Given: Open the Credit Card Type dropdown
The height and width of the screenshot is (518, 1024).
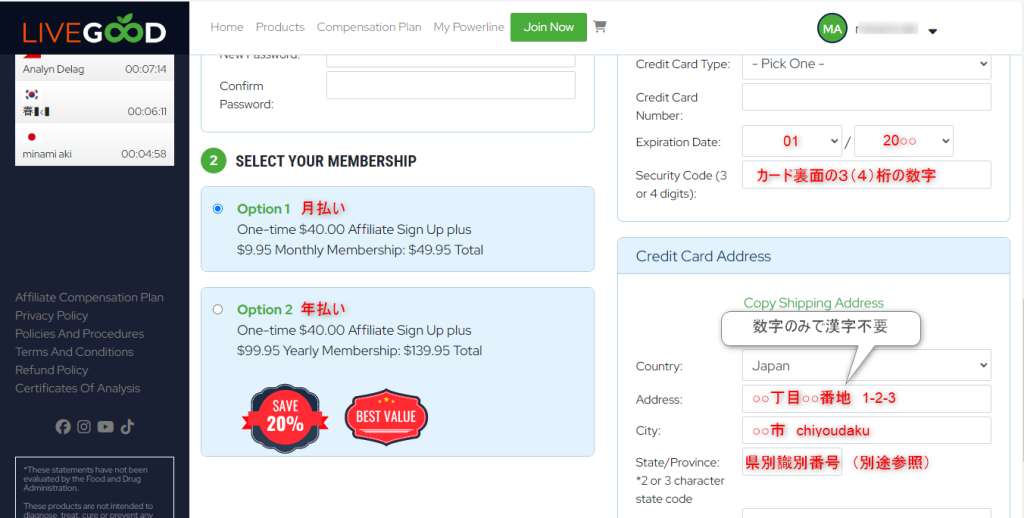Looking at the screenshot, I should (867, 65).
